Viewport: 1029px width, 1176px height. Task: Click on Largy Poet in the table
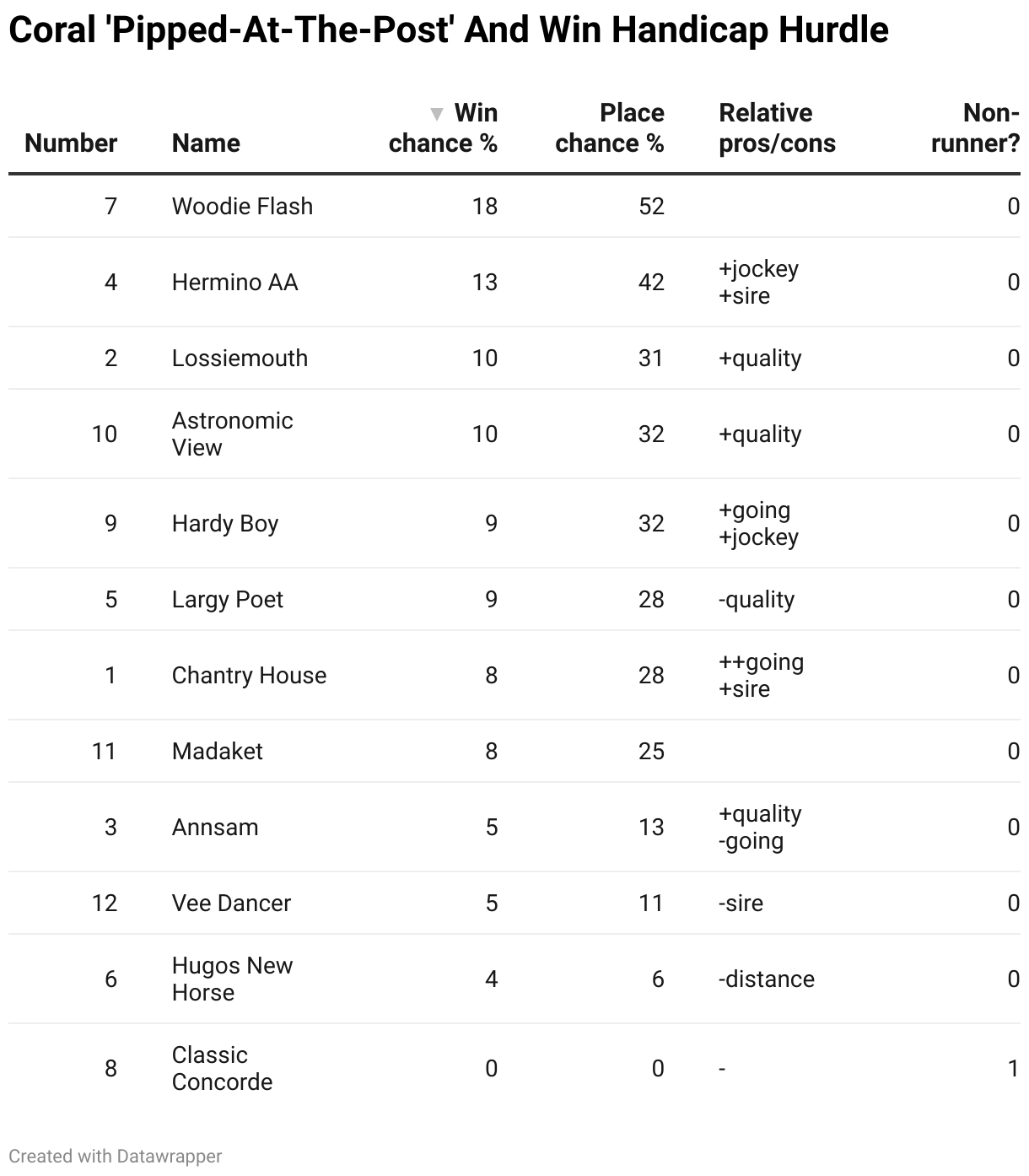[x=227, y=600]
